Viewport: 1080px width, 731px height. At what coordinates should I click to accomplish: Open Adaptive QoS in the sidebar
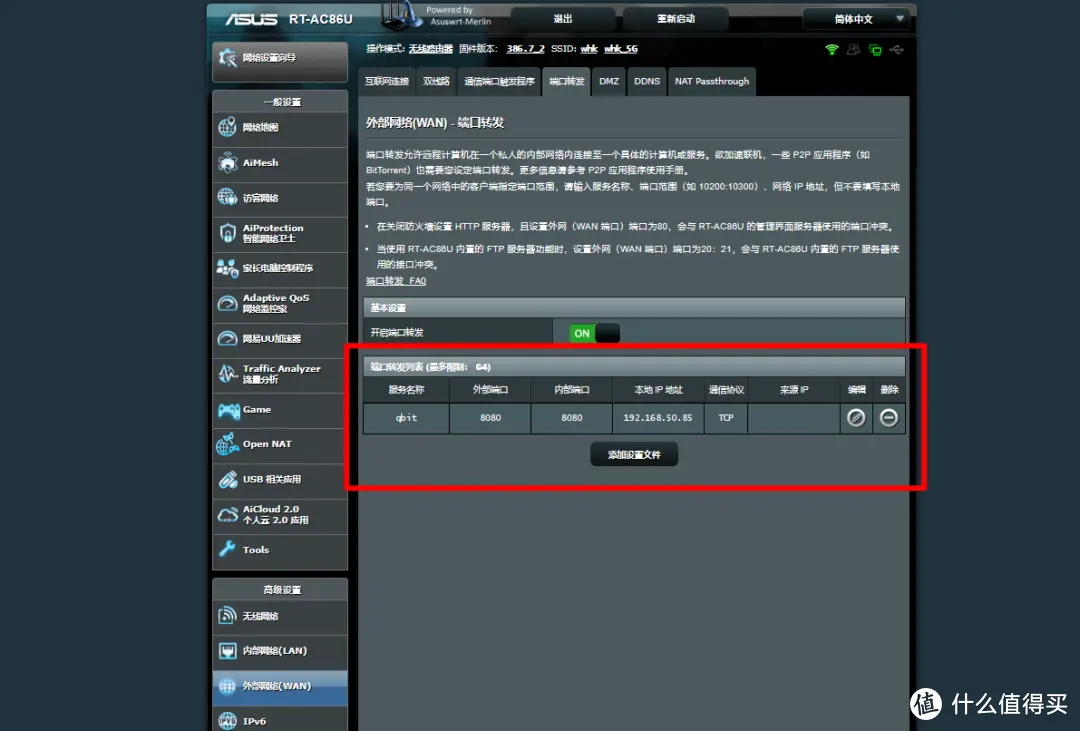click(x=279, y=303)
